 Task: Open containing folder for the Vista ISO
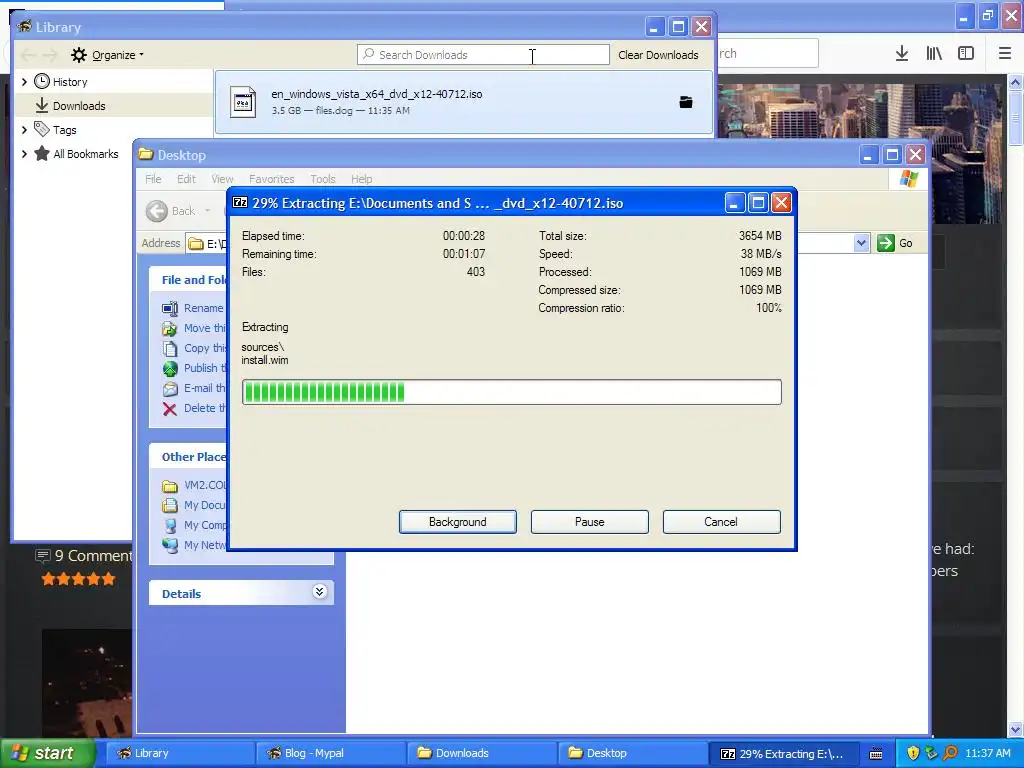coord(686,102)
